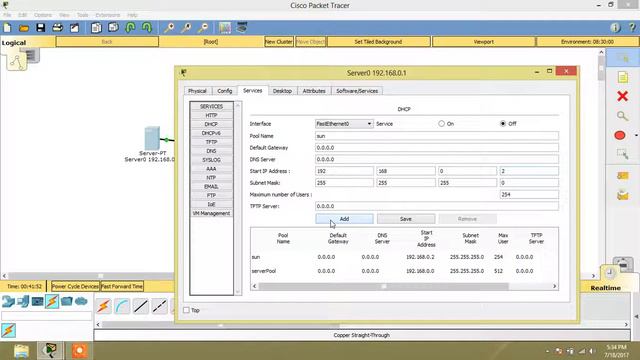Switch to the Physical tab
Image resolution: width=640 pixels, height=360 pixels.
point(197,91)
